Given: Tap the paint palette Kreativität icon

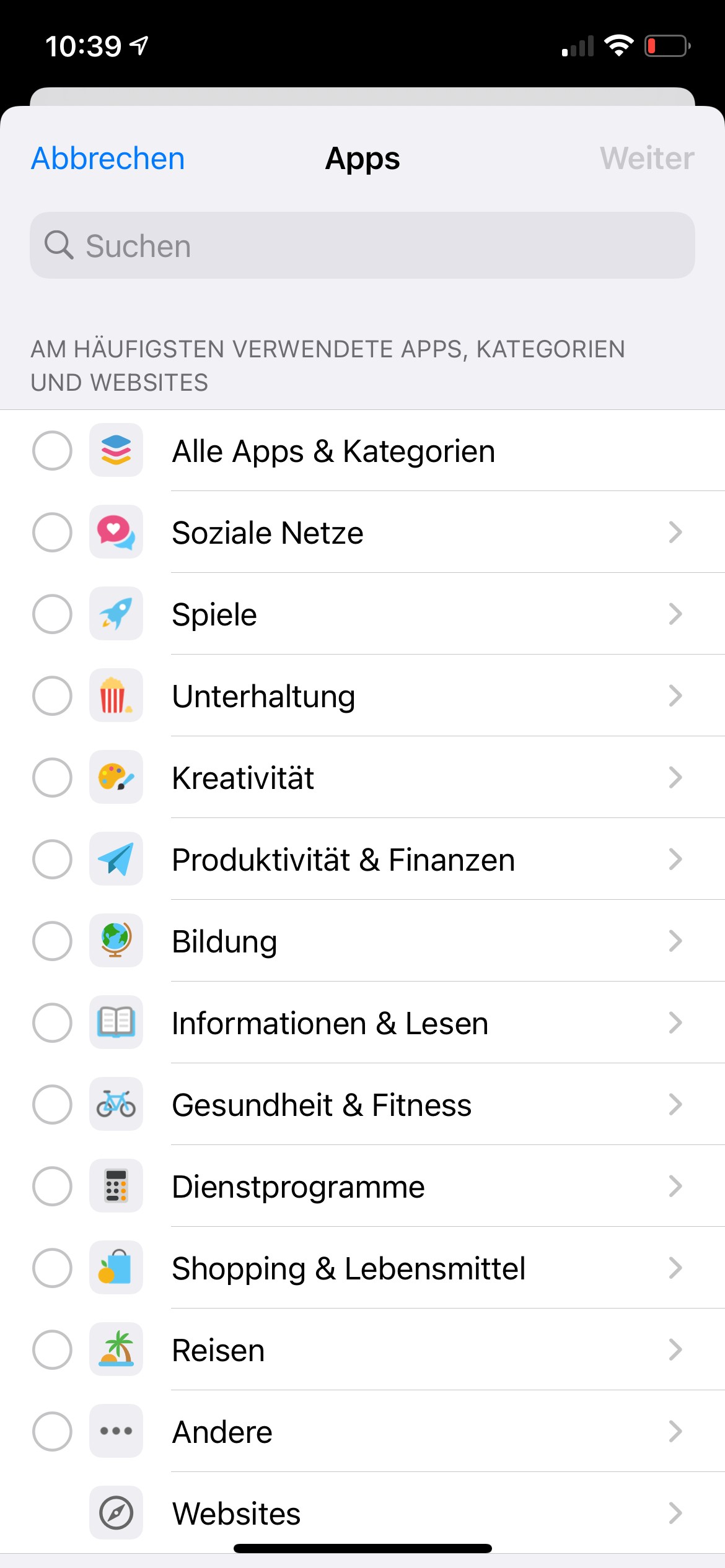Looking at the screenshot, I should (x=116, y=777).
